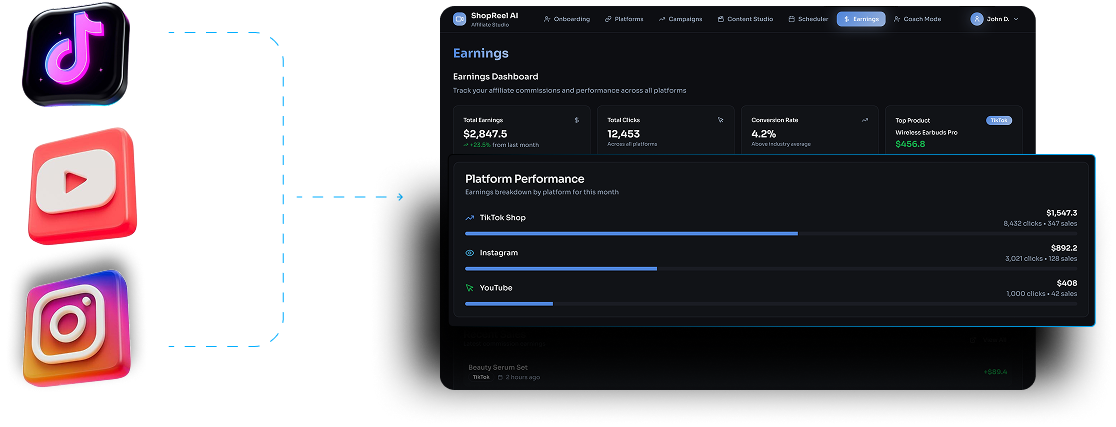The image size is (1116, 427).
Task: Open the Onboarding tab
Action: point(567,19)
